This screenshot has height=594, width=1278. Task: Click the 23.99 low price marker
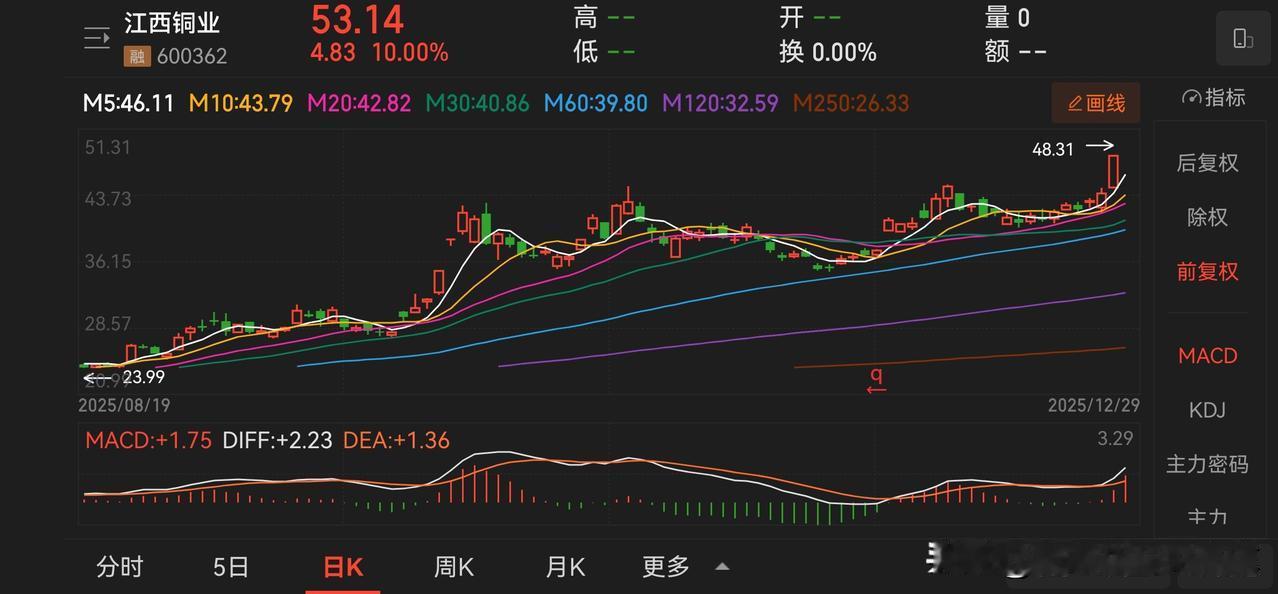point(143,377)
